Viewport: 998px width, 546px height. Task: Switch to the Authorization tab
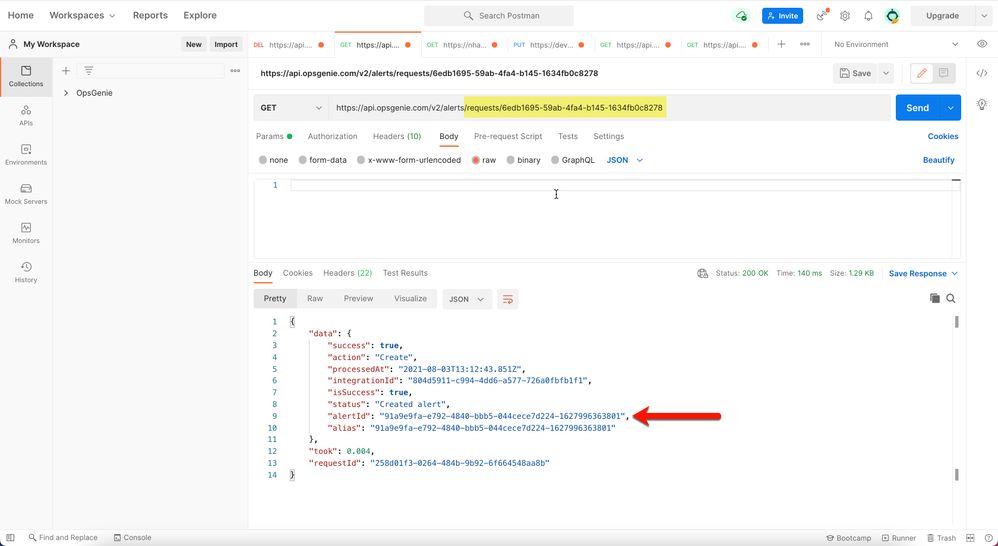(332, 136)
